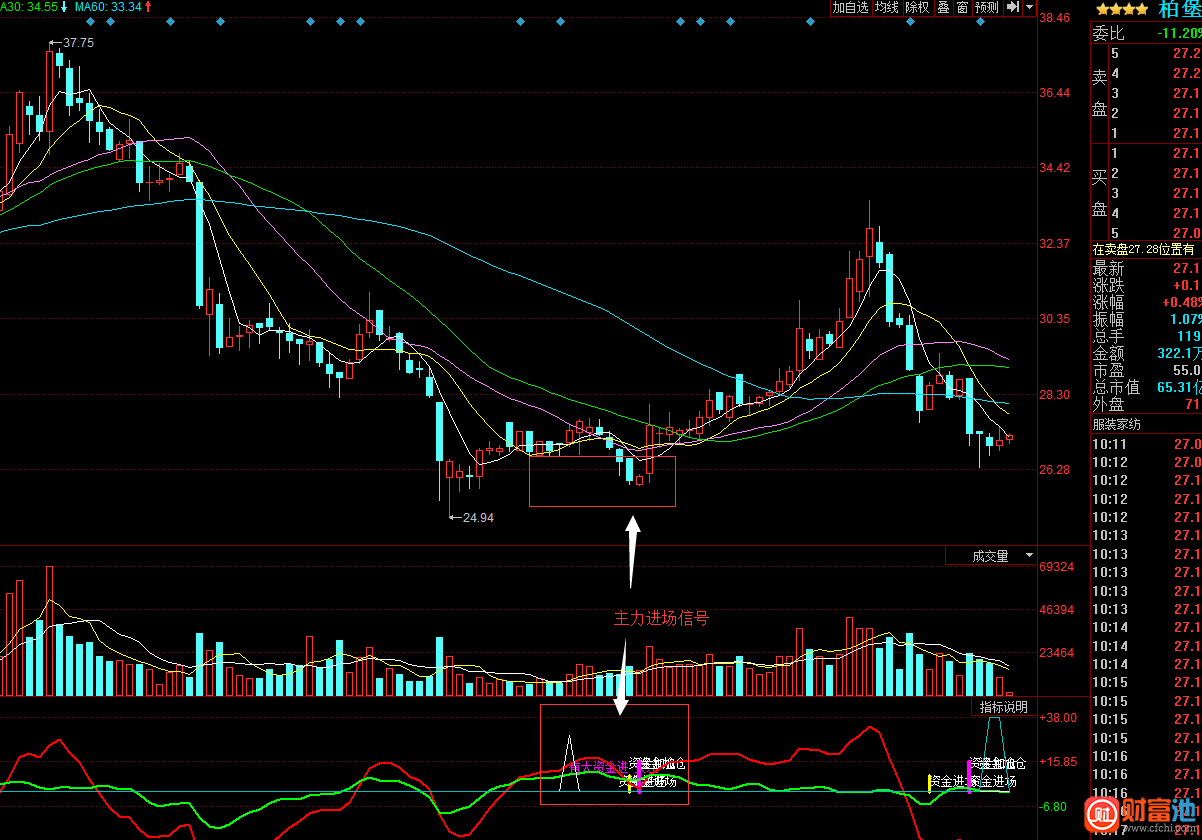Toggle 除权 price adjustment mode

click(917, 7)
